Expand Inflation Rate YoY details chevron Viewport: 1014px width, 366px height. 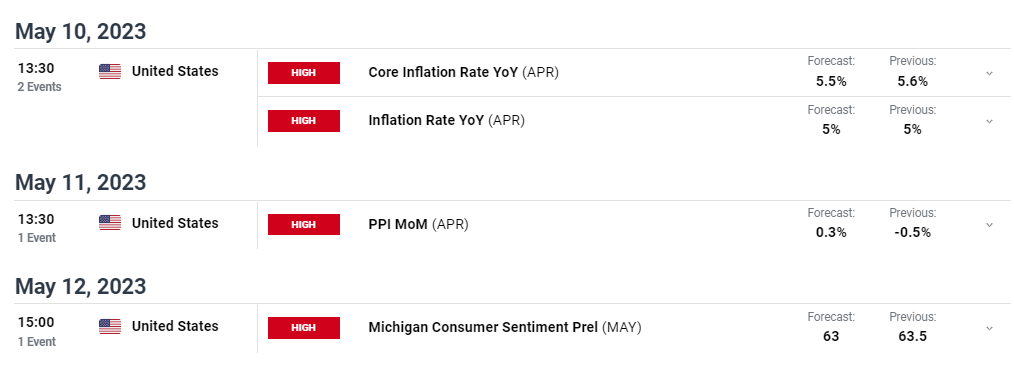pyautogui.click(x=989, y=121)
